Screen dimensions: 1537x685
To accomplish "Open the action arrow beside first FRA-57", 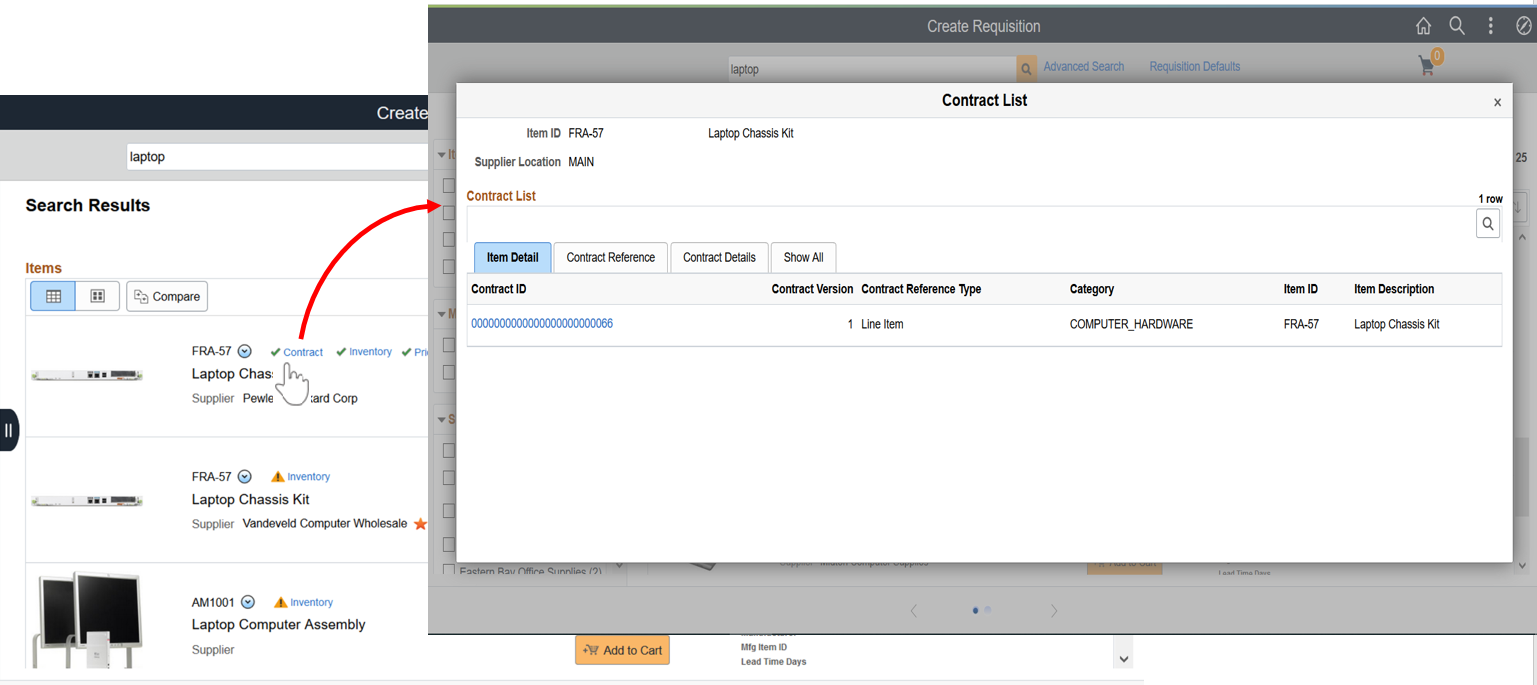I will coord(245,352).
